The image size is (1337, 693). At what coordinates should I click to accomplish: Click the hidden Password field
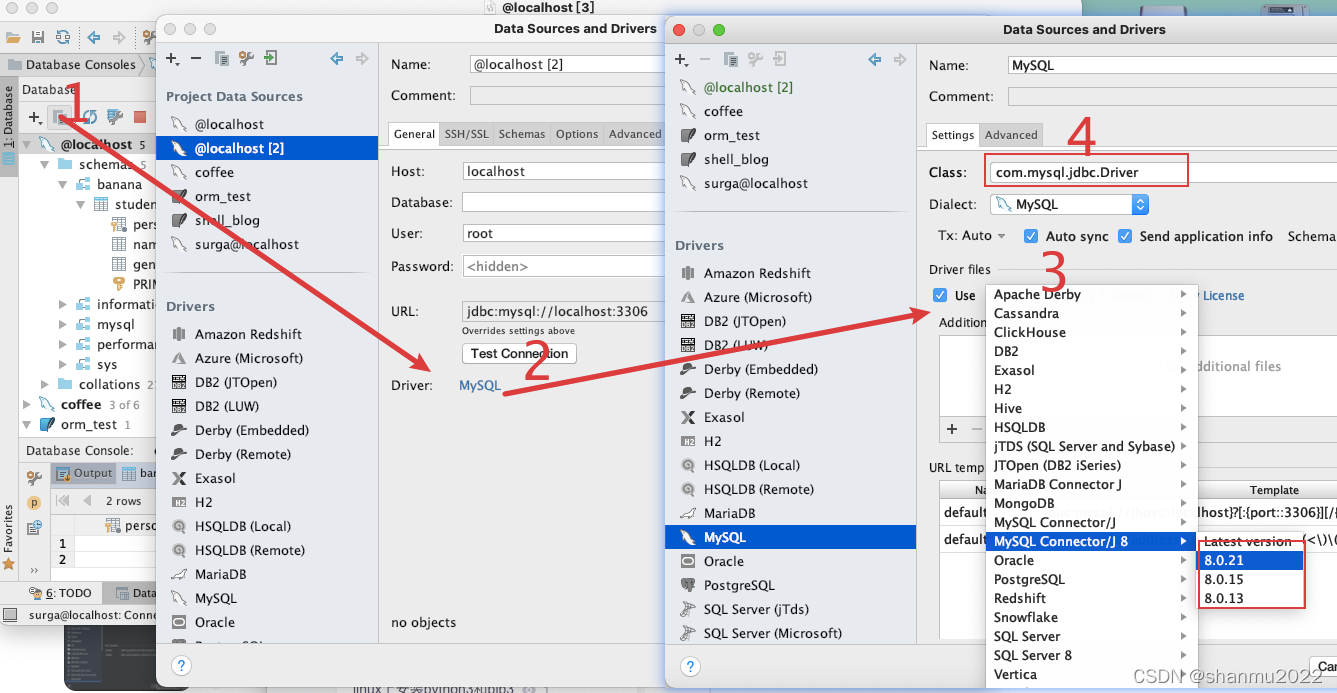[x=562, y=266]
